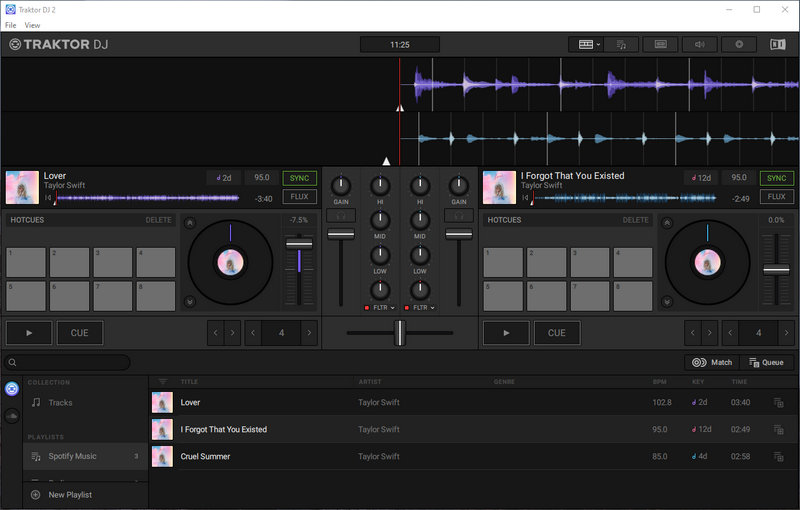Trigger hotcue pad 2 on right deck
Image resolution: width=800 pixels, height=510 pixels.
tap(546, 262)
